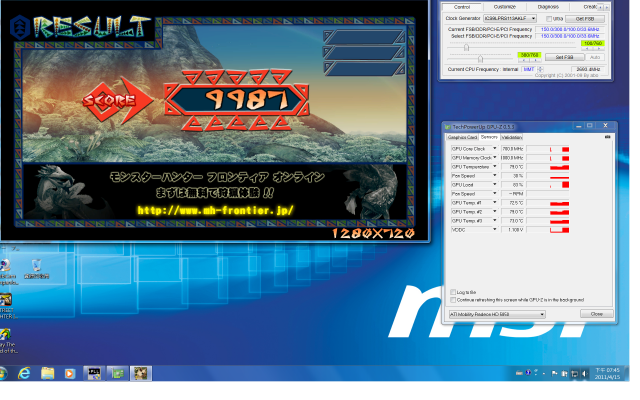The image size is (640, 400).
Task: Click the RESULT emblem logo icon
Action: coord(19,27)
